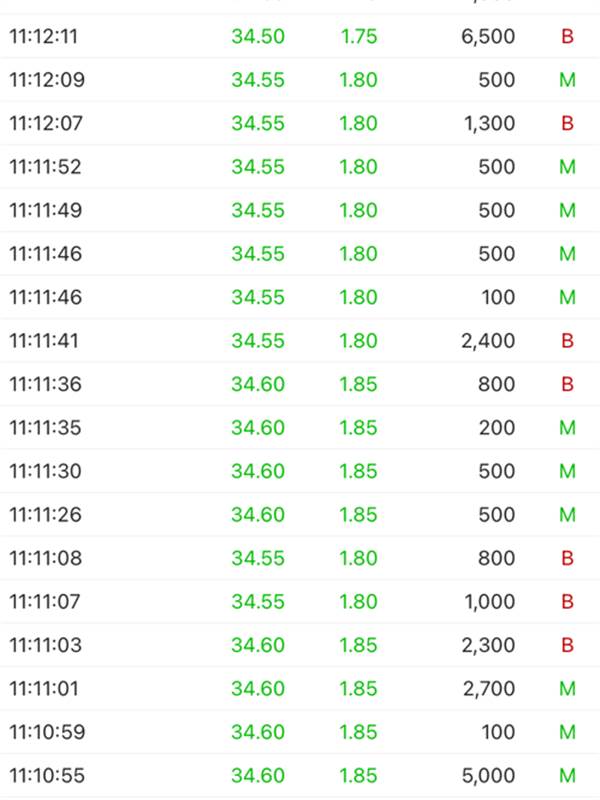Select the 1,300 volume trade

pyautogui.click(x=488, y=124)
